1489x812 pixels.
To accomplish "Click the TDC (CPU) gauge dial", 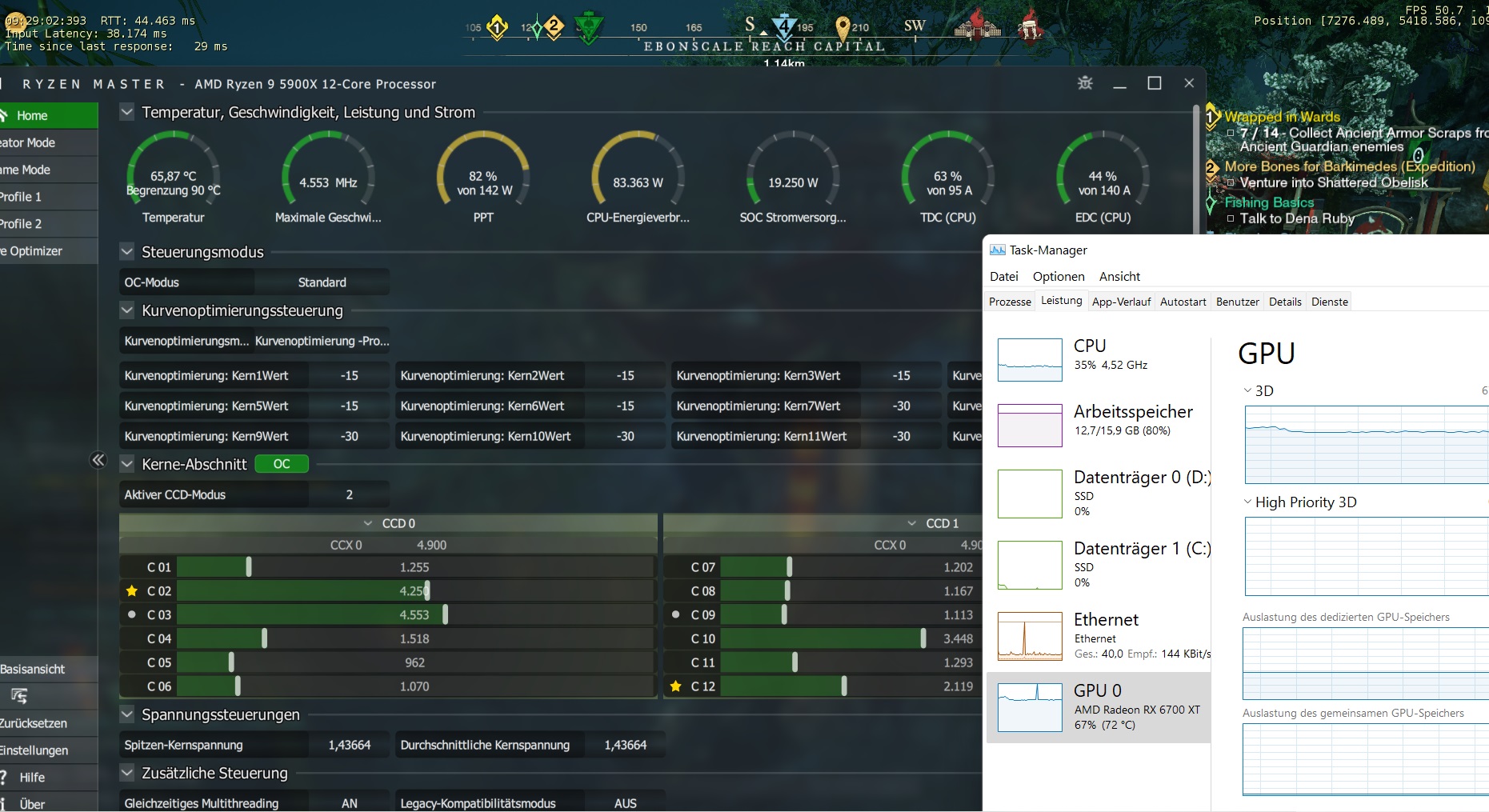I will [948, 171].
